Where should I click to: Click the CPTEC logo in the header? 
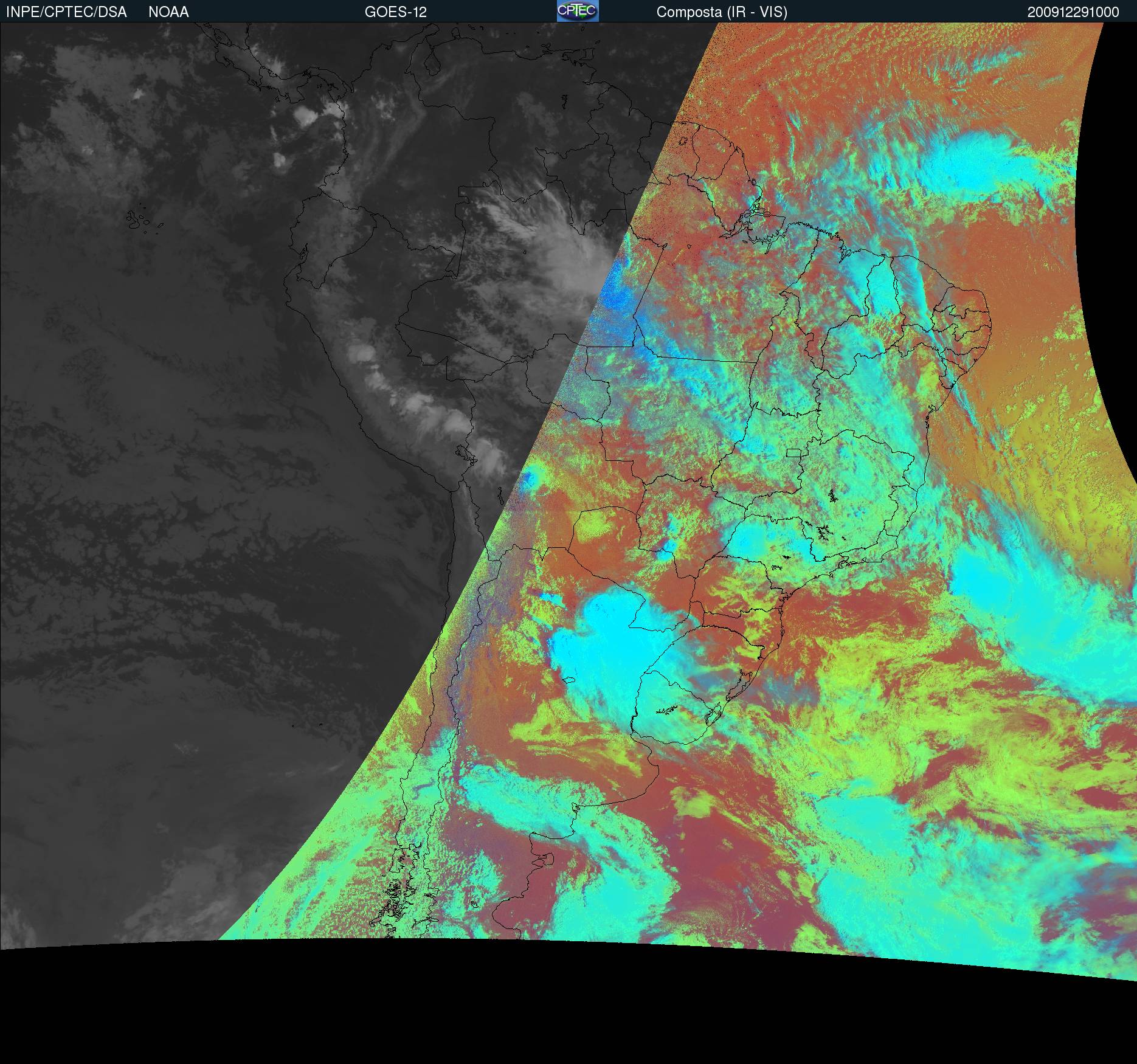point(577,11)
